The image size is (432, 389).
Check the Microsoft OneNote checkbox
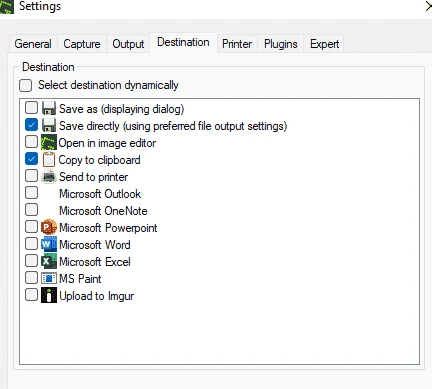(31, 210)
